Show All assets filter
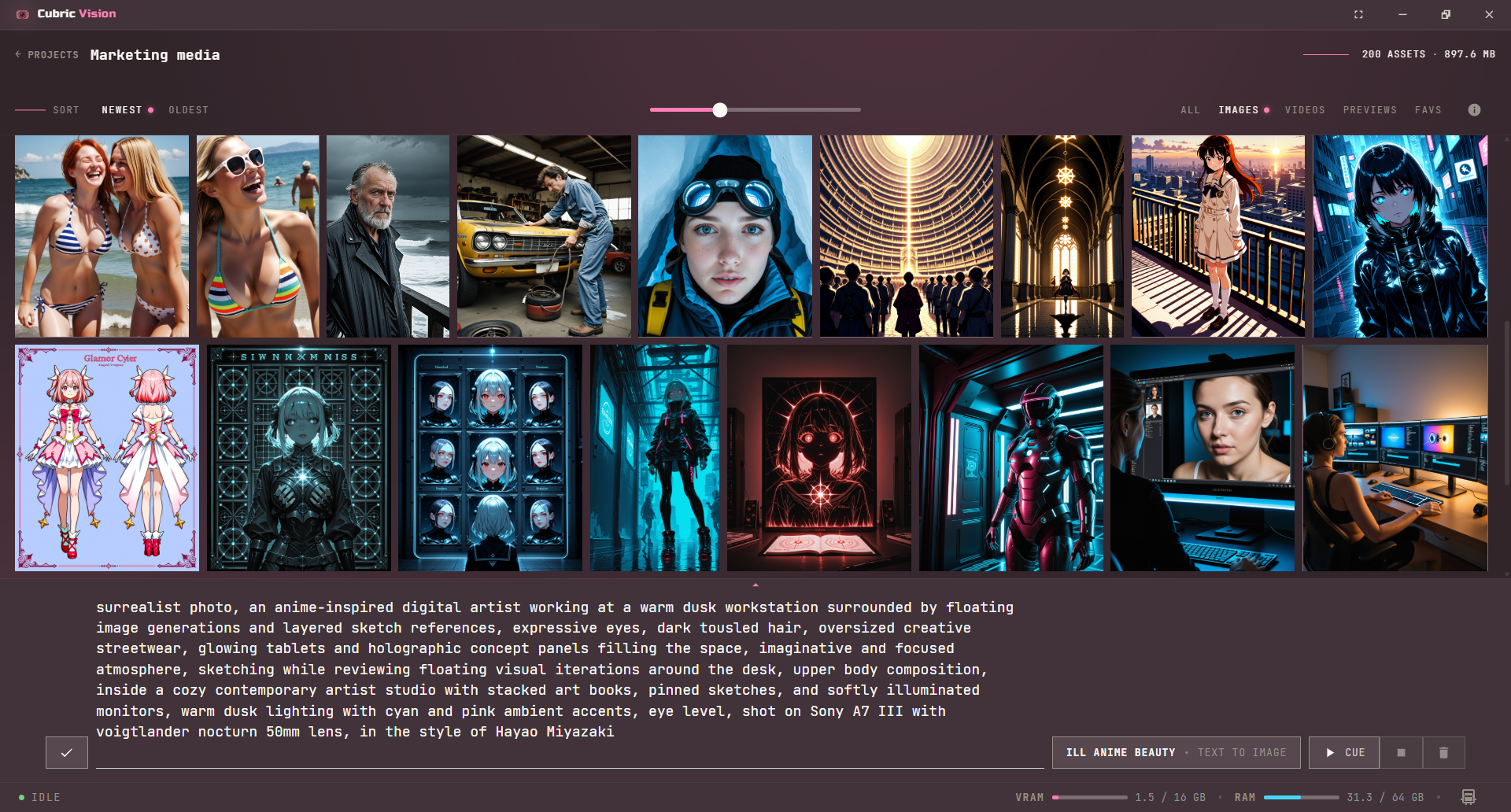 (x=1190, y=110)
